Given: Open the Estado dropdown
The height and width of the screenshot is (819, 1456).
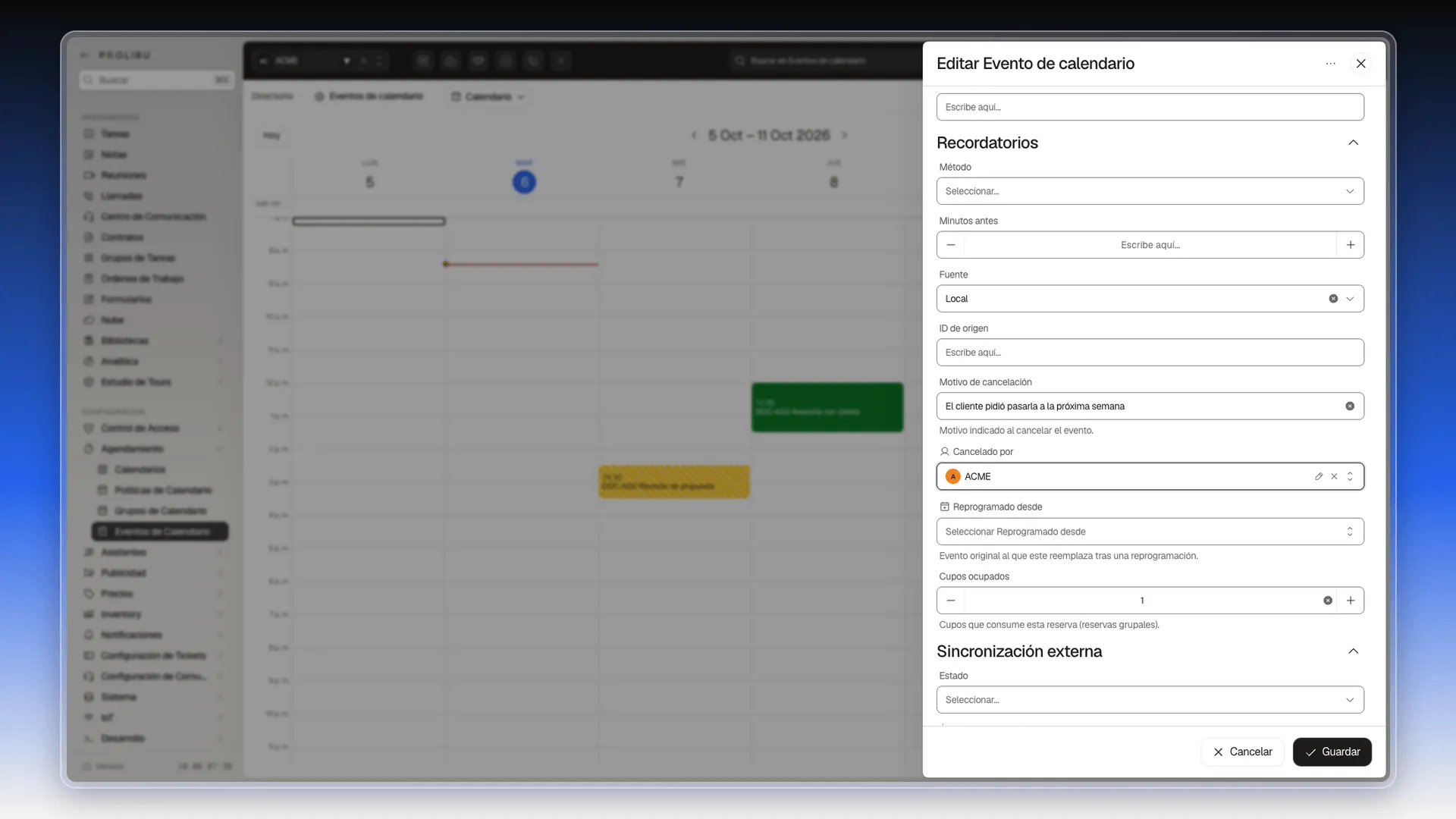Looking at the screenshot, I should tap(1150, 700).
